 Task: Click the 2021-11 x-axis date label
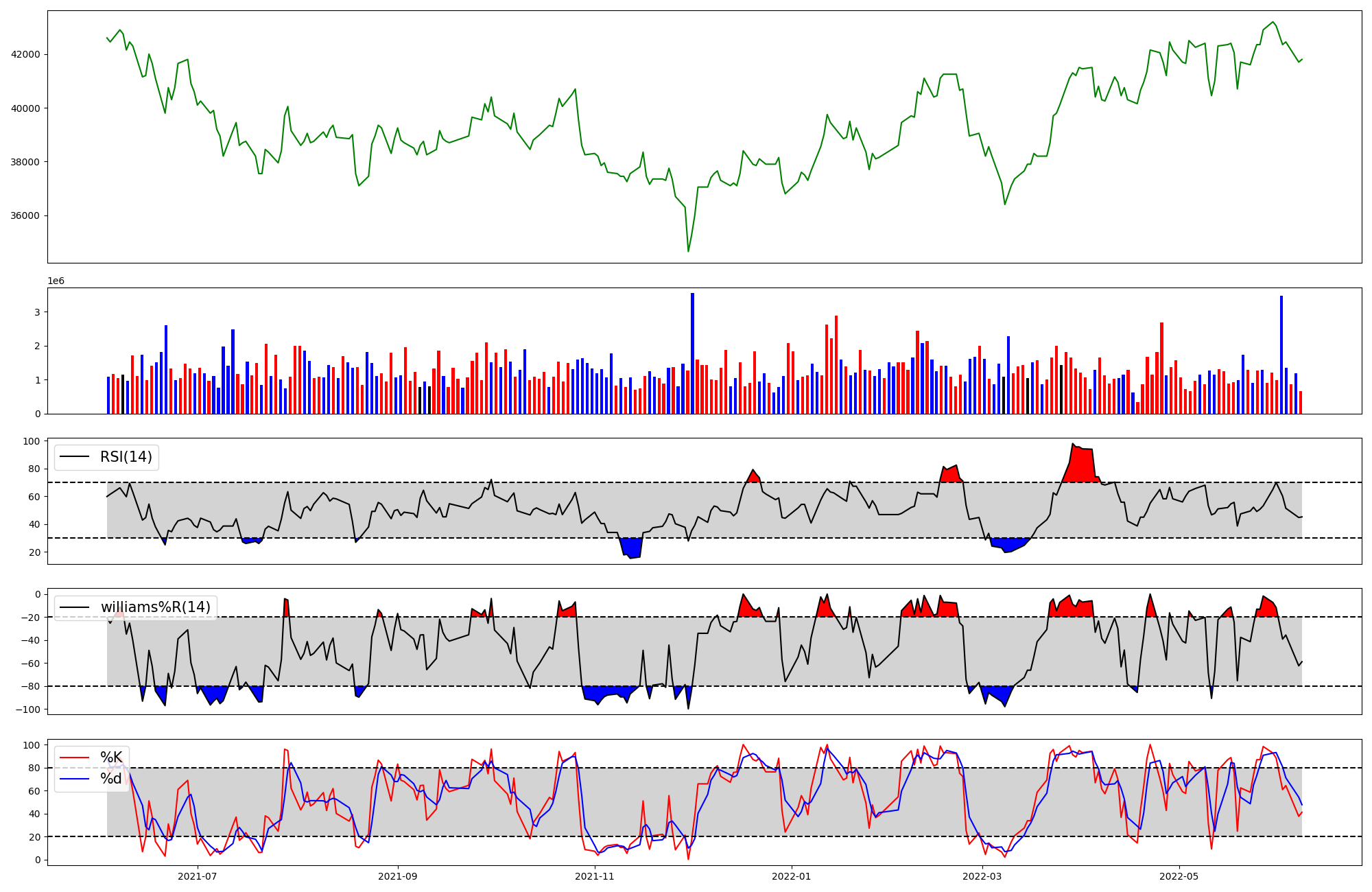[595, 876]
